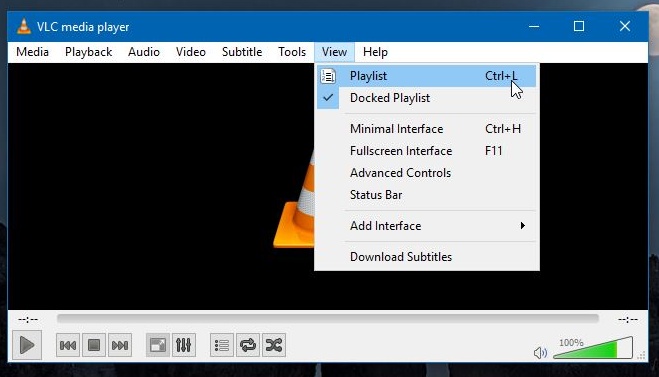Enable Advanced Controls
The image size is (659, 377).
[x=427, y=173]
